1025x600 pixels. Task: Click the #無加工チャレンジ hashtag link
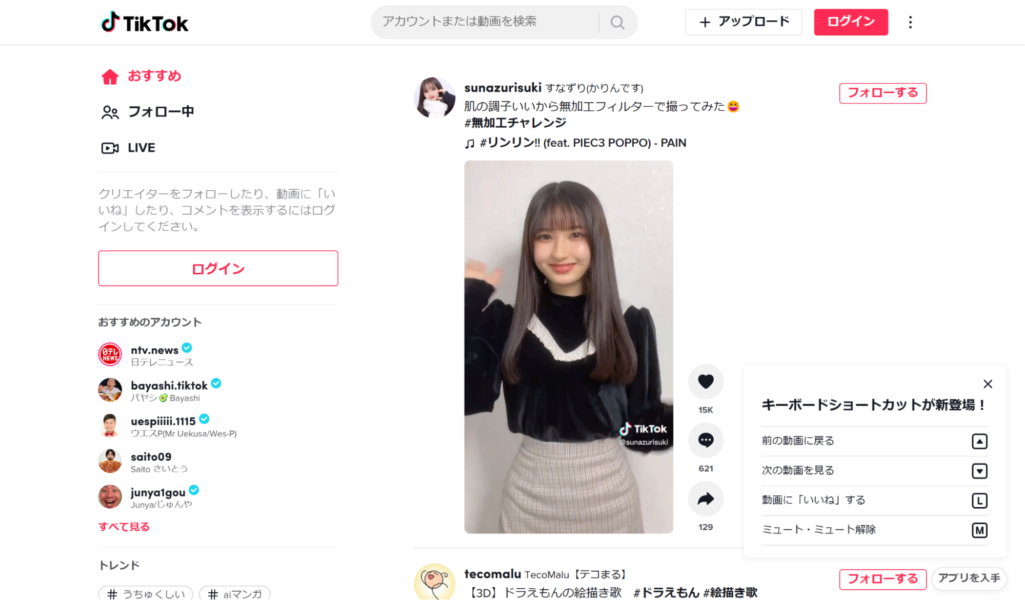(515, 123)
